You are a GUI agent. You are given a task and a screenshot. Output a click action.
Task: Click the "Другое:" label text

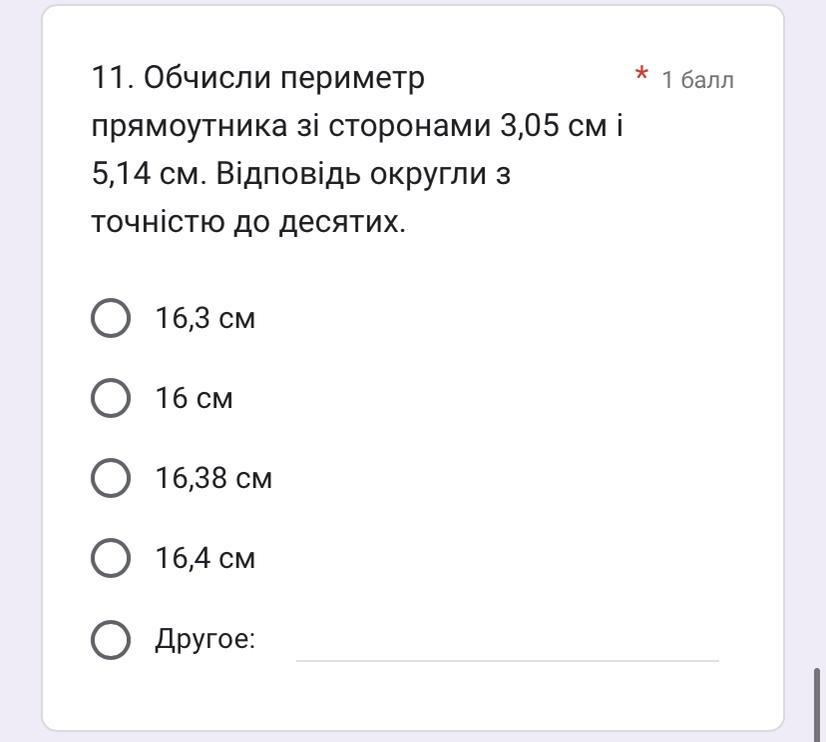click(205, 639)
